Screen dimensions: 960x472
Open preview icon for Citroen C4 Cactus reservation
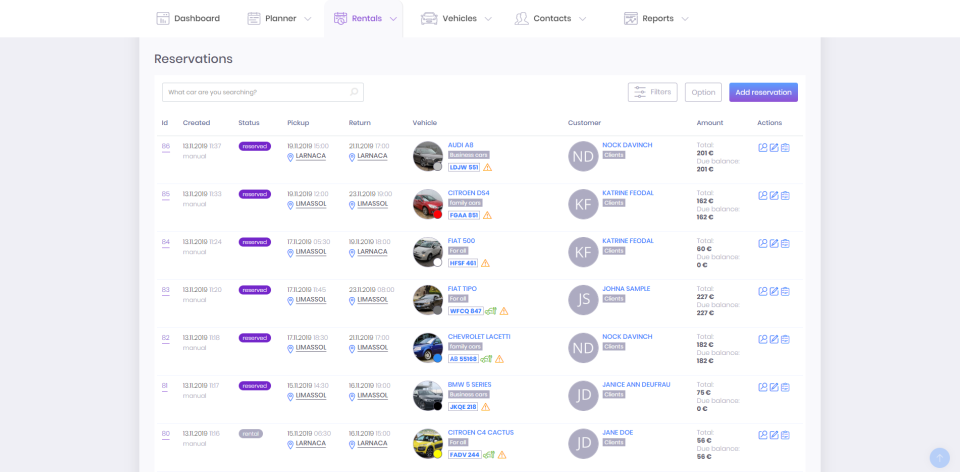coord(762,435)
